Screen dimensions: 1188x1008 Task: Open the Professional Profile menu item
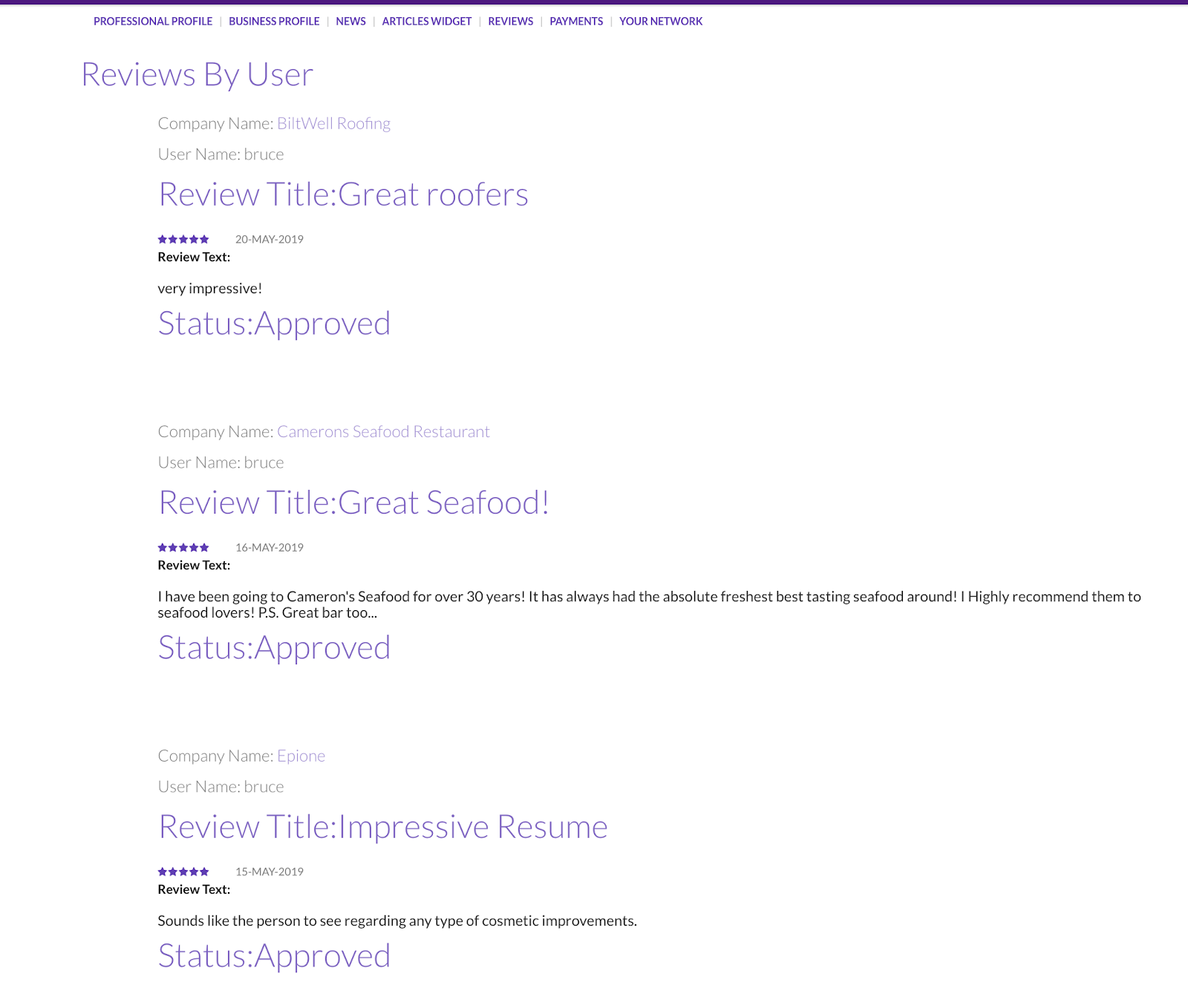point(153,22)
